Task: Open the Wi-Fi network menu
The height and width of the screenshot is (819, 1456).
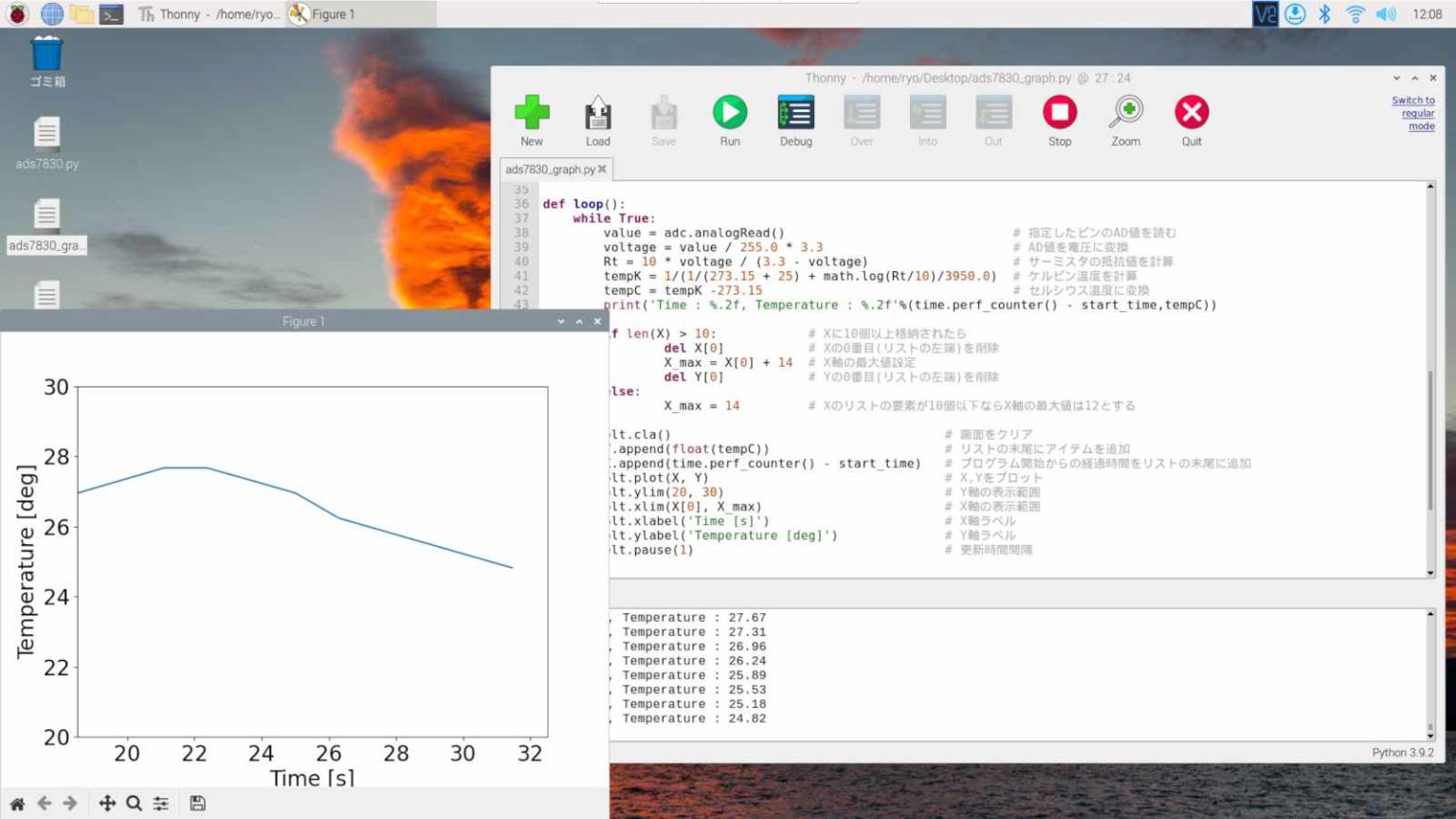Action: click(1356, 14)
